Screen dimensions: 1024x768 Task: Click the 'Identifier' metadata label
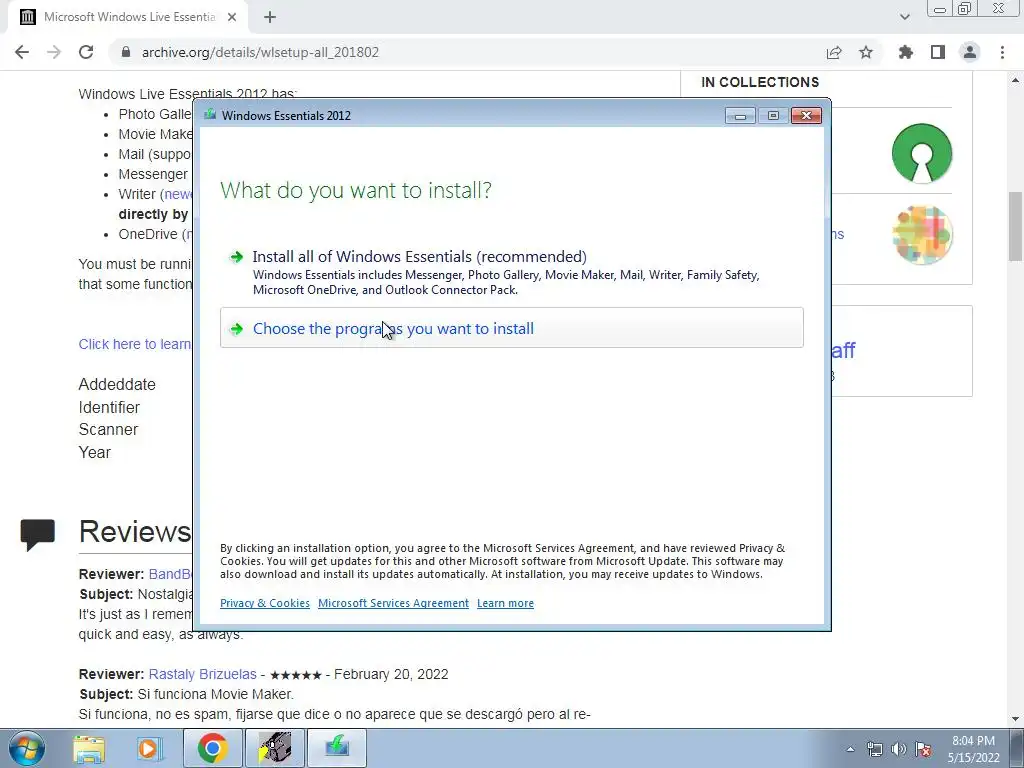tap(109, 407)
